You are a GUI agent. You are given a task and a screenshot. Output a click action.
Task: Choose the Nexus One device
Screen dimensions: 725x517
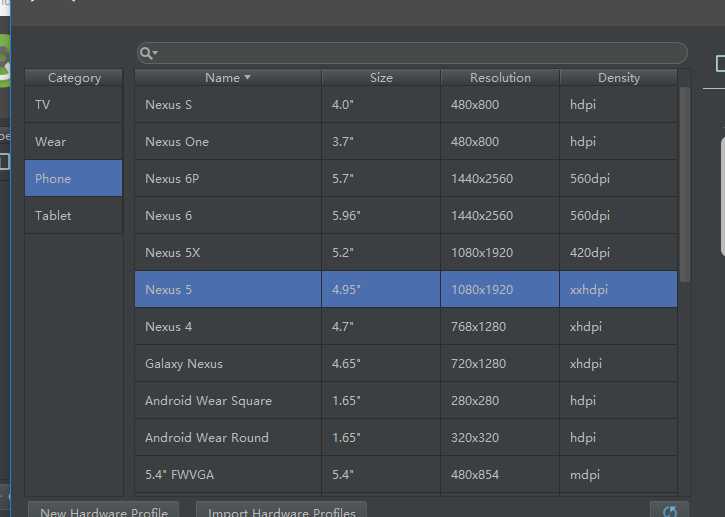pos(406,142)
